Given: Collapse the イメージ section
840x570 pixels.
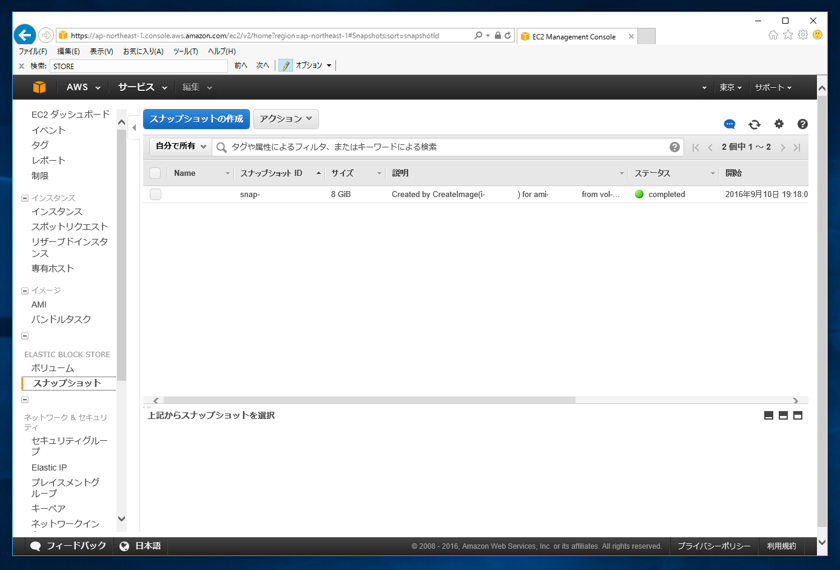Looking at the screenshot, I should (x=25, y=291).
